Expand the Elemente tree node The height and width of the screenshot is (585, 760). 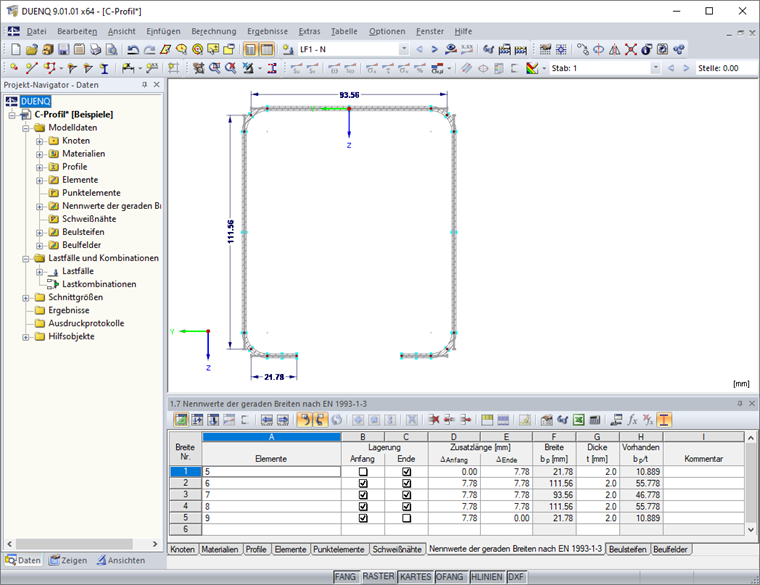(40, 181)
